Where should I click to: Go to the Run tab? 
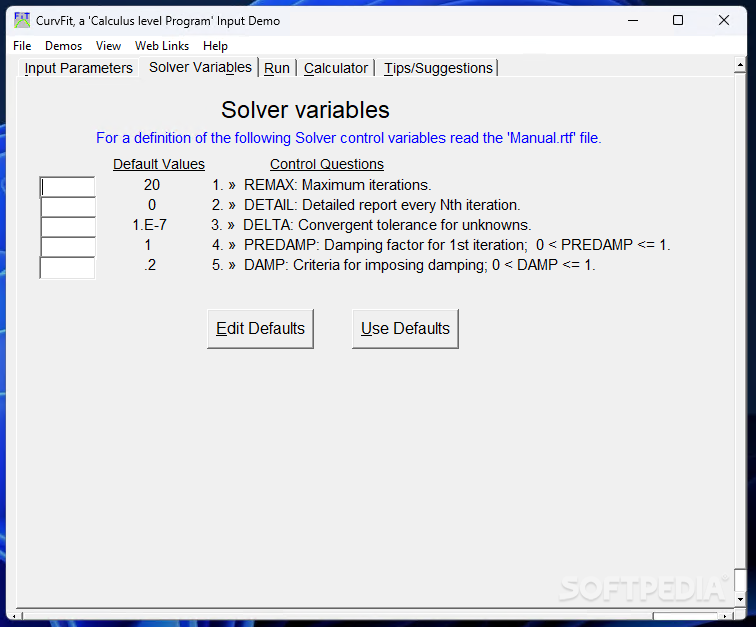point(277,68)
